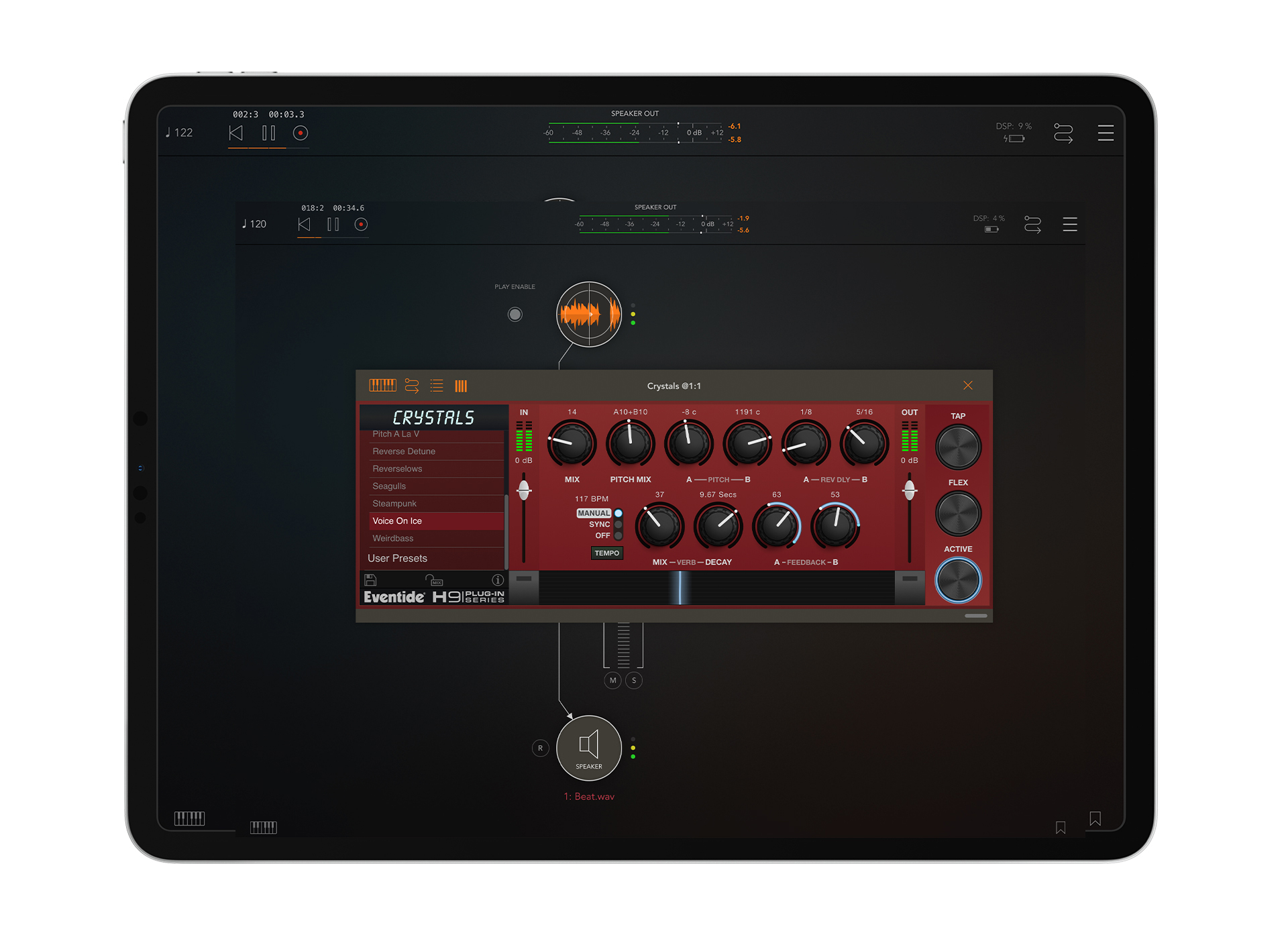Click bookmark icon at outer window bottom-right

click(1095, 818)
